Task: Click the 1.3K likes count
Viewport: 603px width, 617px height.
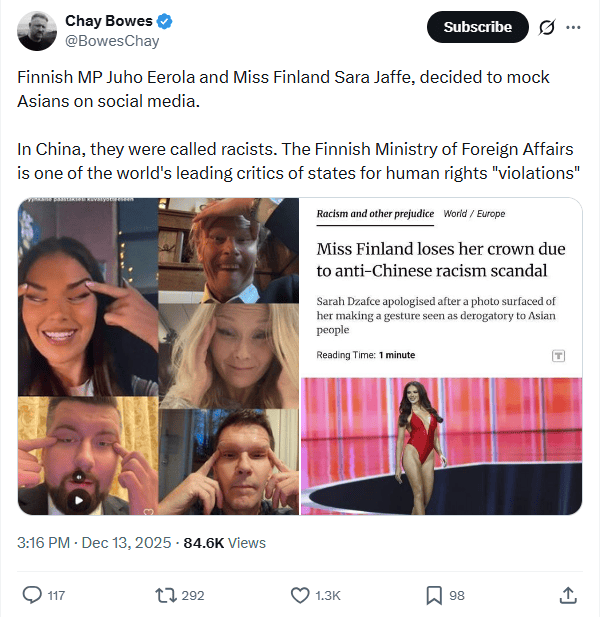Action: coord(328,595)
